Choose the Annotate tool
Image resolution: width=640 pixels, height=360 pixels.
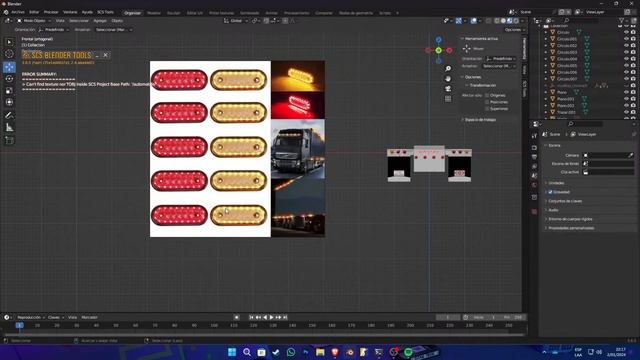click(x=9, y=116)
